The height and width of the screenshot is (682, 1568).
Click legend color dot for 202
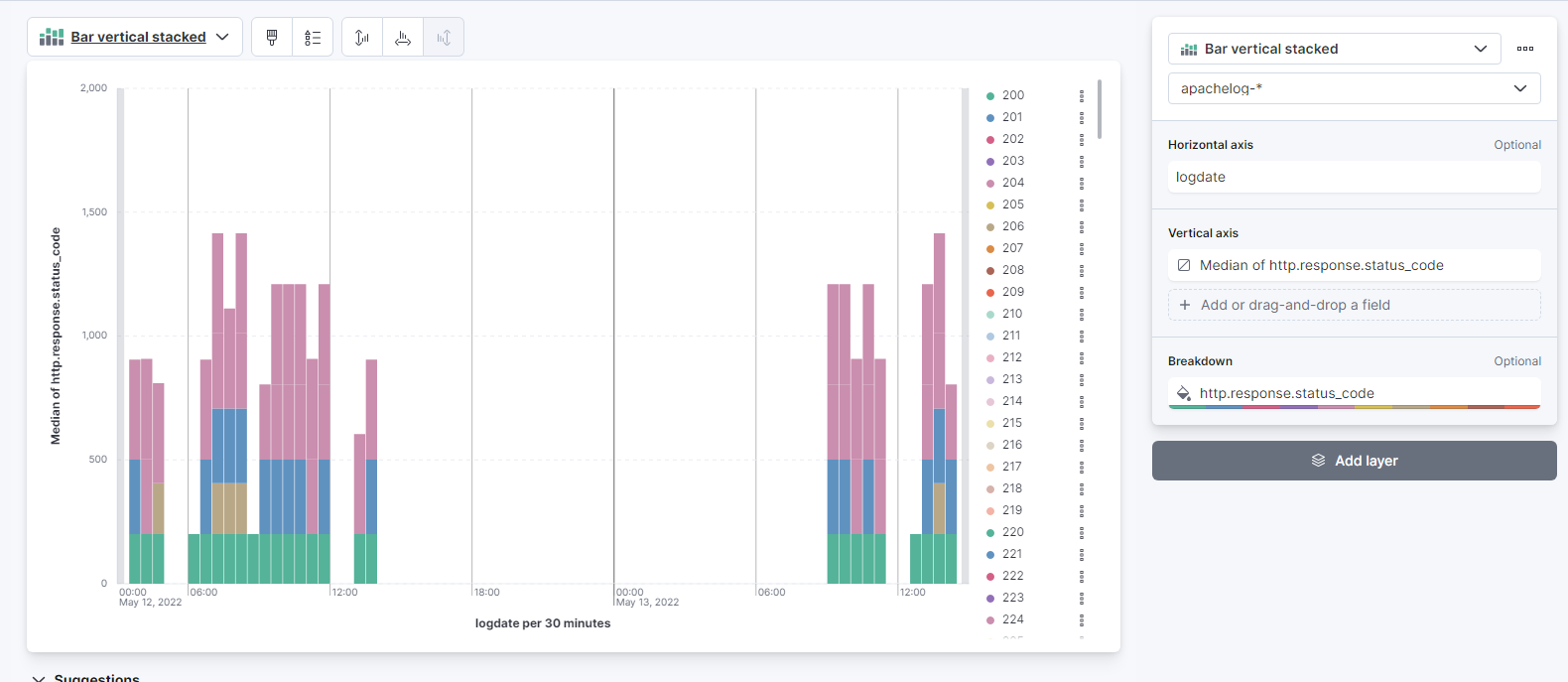[x=990, y=140]
